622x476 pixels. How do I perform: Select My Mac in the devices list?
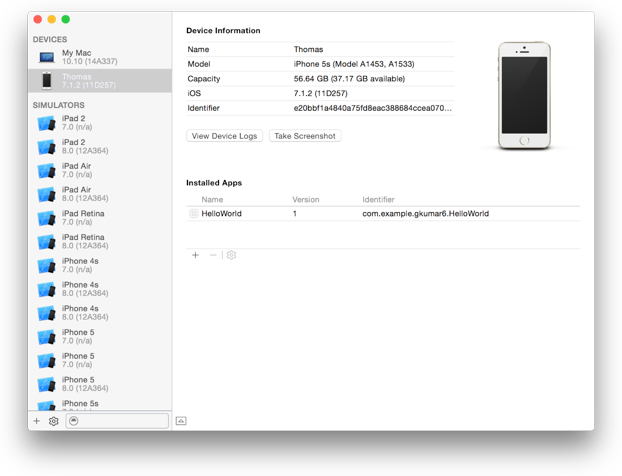coord(100,57)
